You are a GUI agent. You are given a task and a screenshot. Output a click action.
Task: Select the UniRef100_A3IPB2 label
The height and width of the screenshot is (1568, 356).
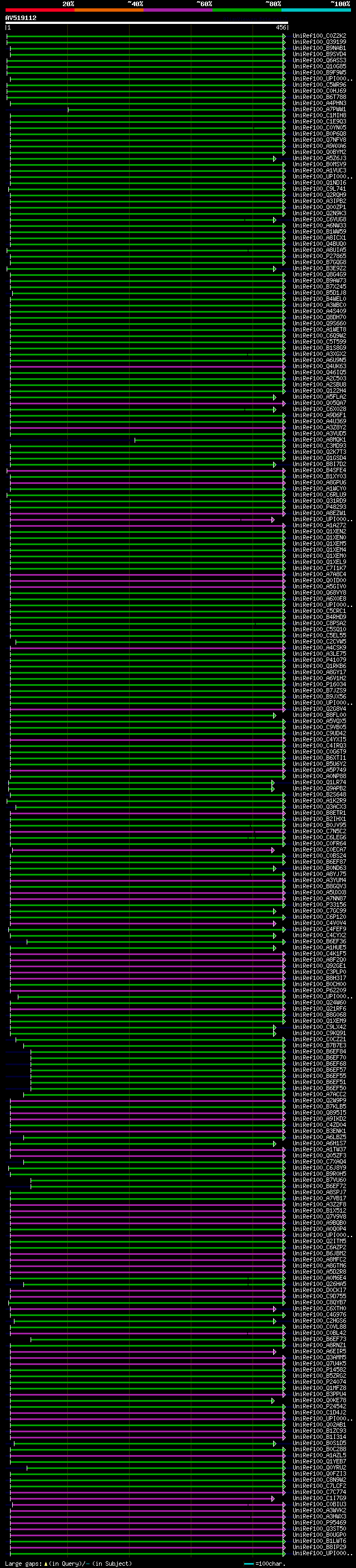tap(319, 201)
